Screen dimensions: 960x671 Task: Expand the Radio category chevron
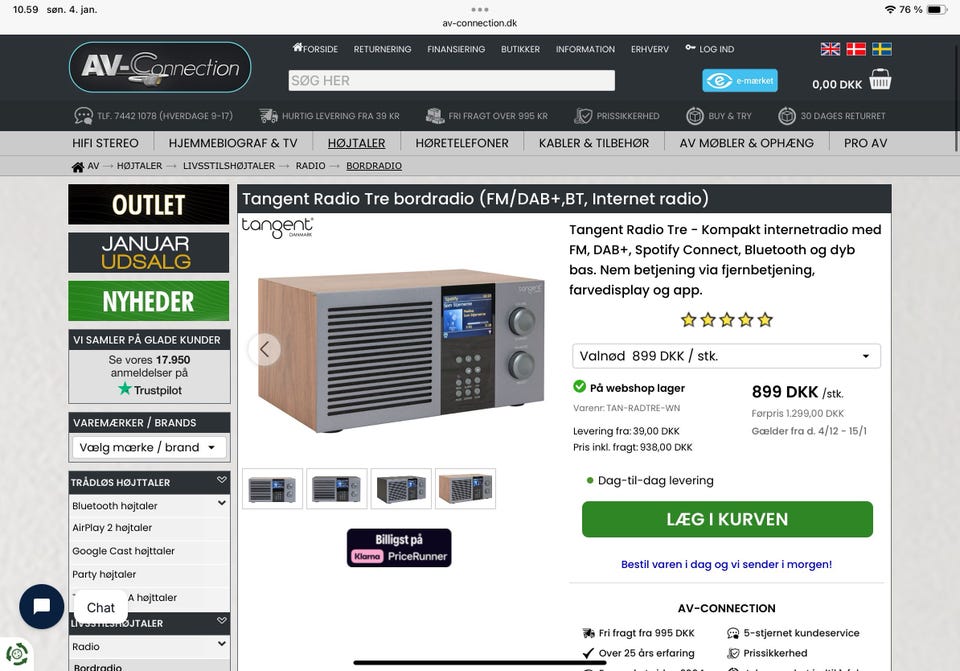tap(222, 644)
